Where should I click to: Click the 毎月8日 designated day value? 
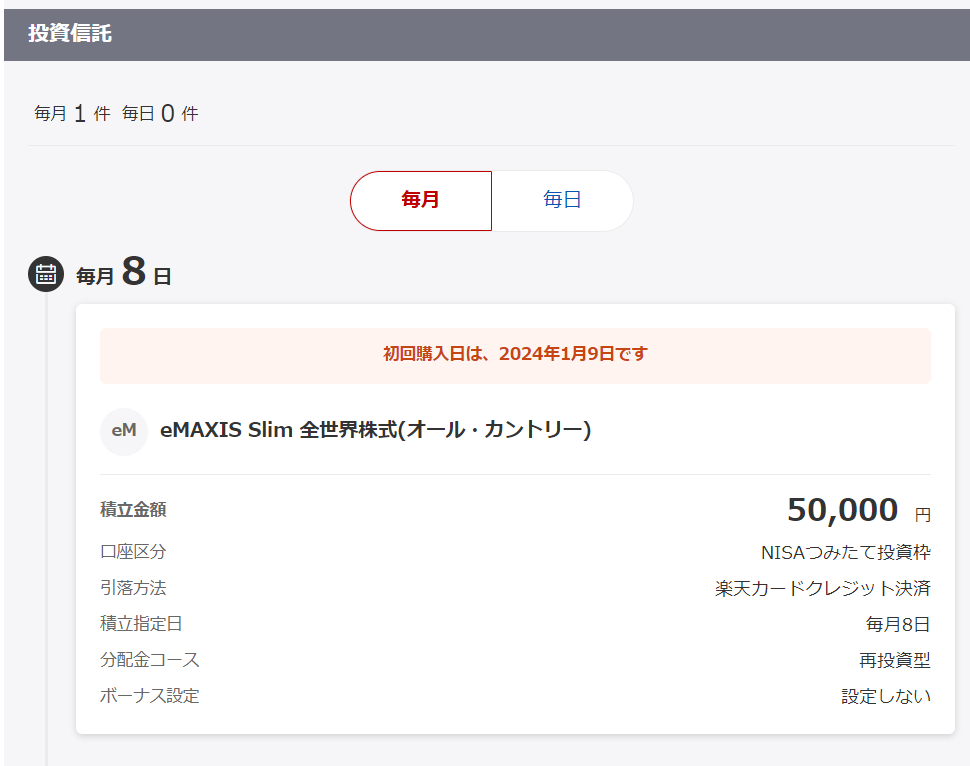click(898, 624)
